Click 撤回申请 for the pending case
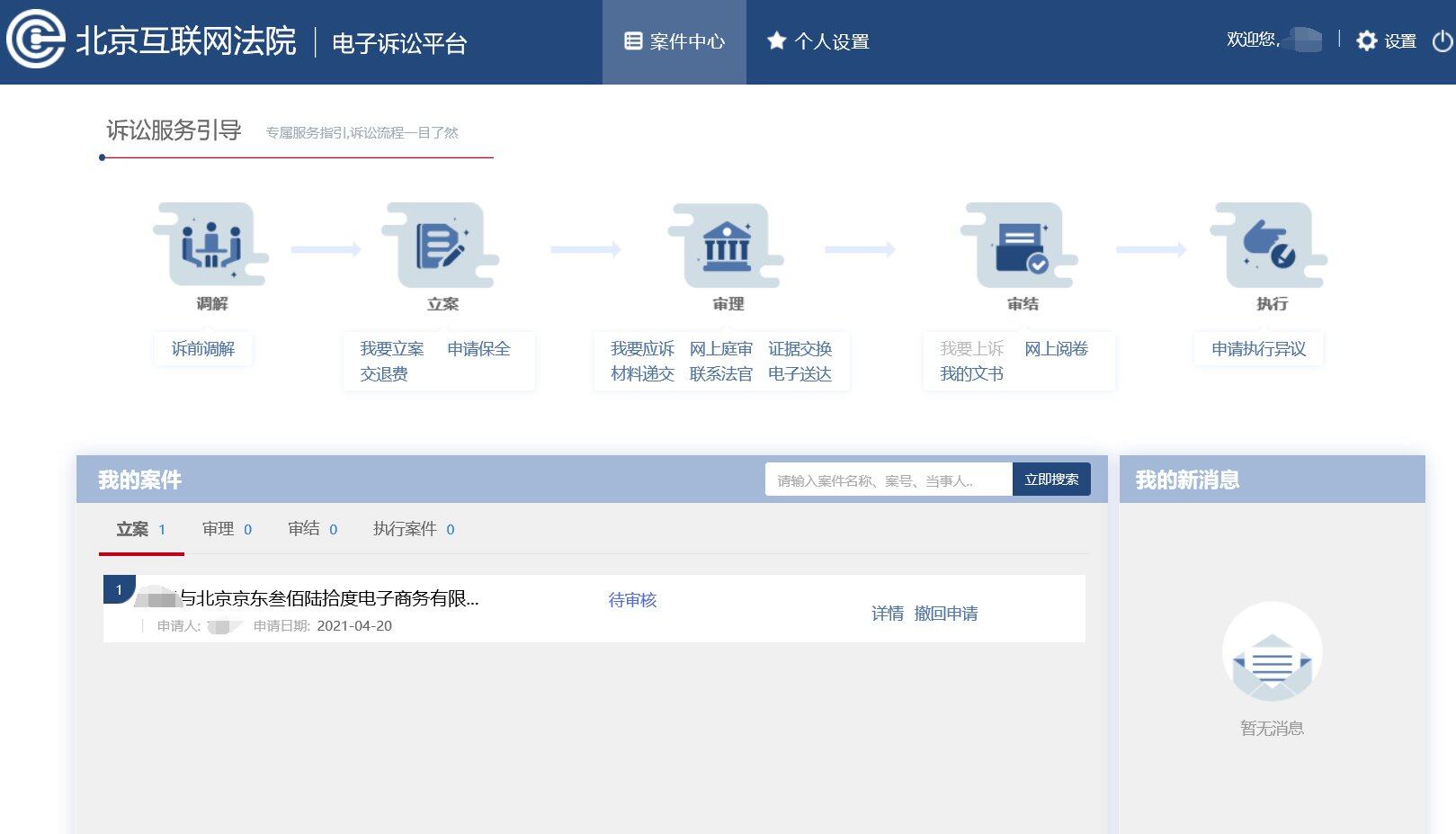 point(946,614)
